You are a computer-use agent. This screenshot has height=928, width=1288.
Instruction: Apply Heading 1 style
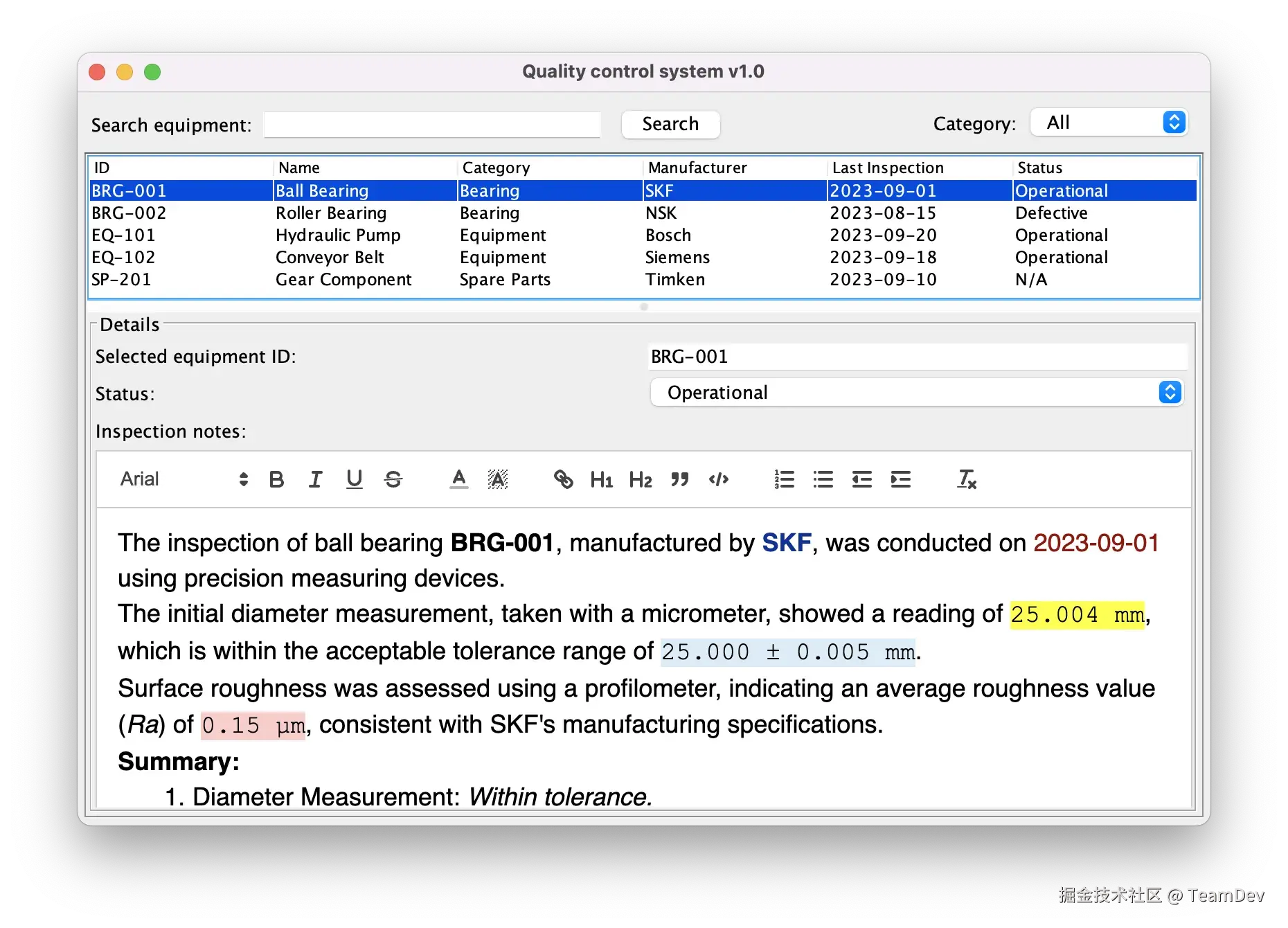tap(601, 479)
